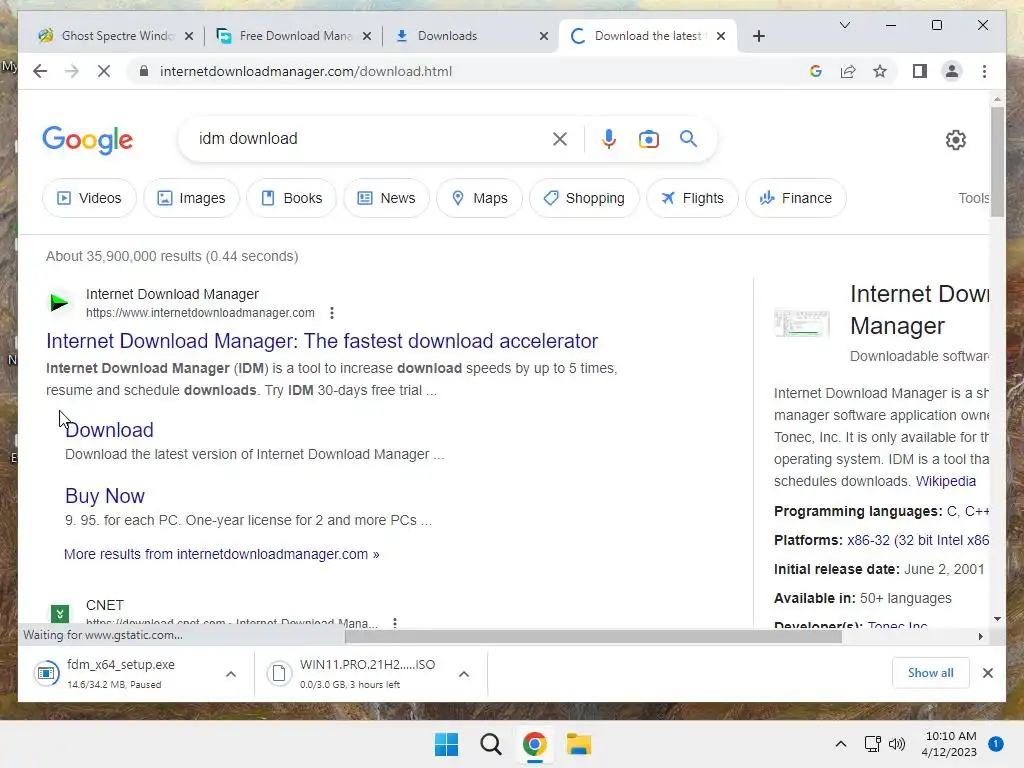
Task: Open the Wikipedia link in knowledge panel
Action: tap(946, 481)
